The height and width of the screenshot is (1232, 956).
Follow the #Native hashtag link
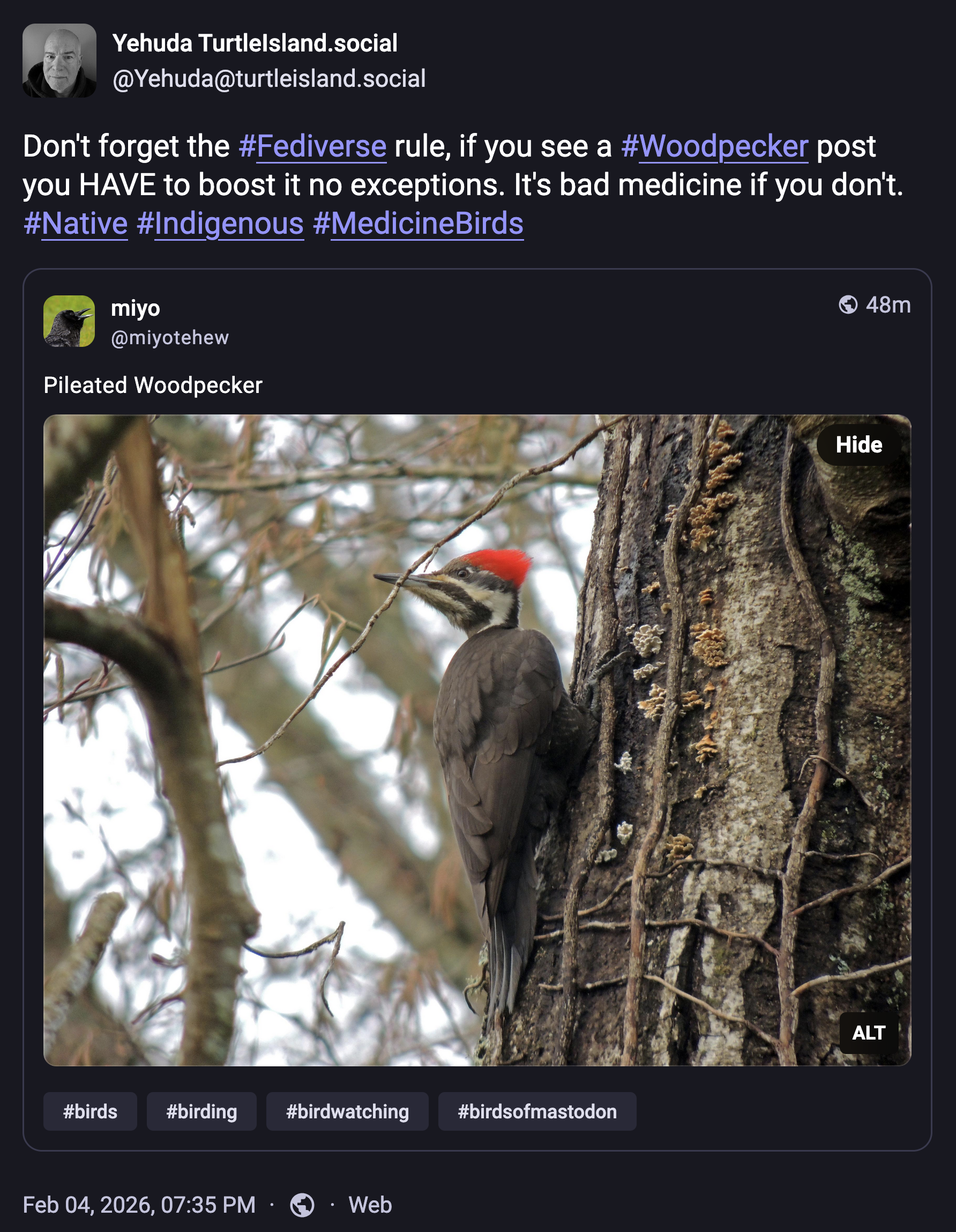[76, 224]
